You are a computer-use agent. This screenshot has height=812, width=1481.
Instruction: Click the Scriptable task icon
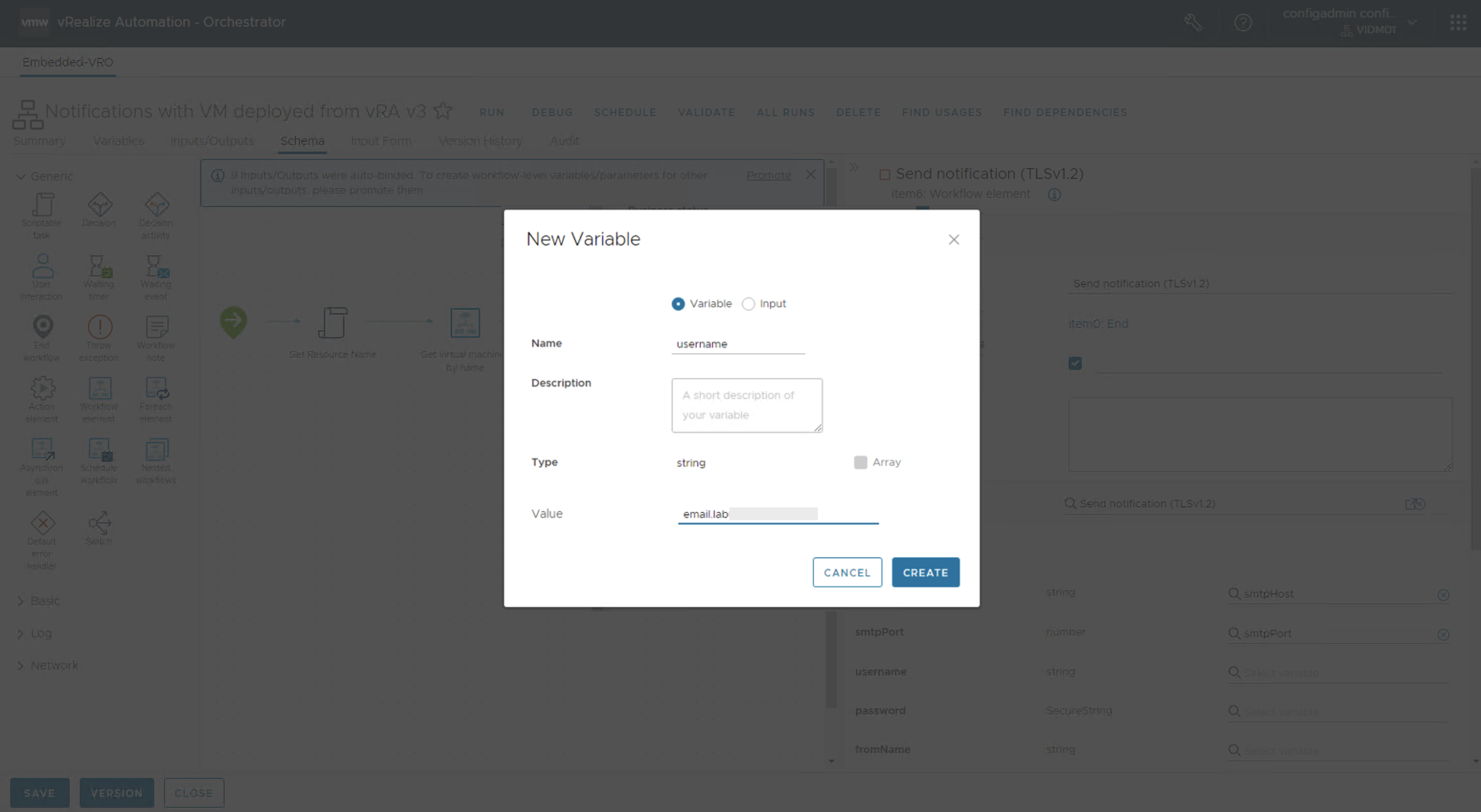click(42, 205)
